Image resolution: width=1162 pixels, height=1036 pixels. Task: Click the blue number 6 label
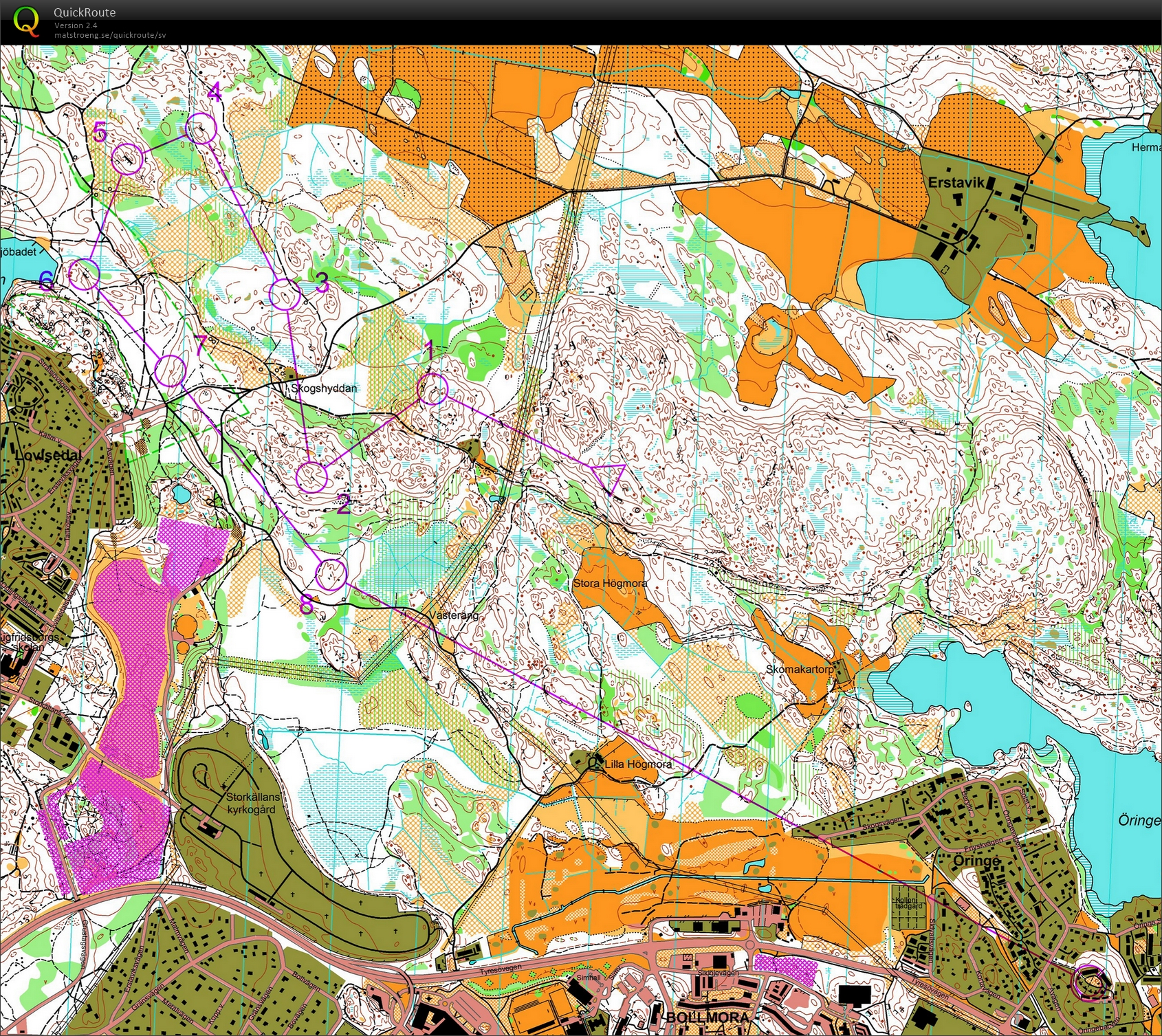coord(46,280)
